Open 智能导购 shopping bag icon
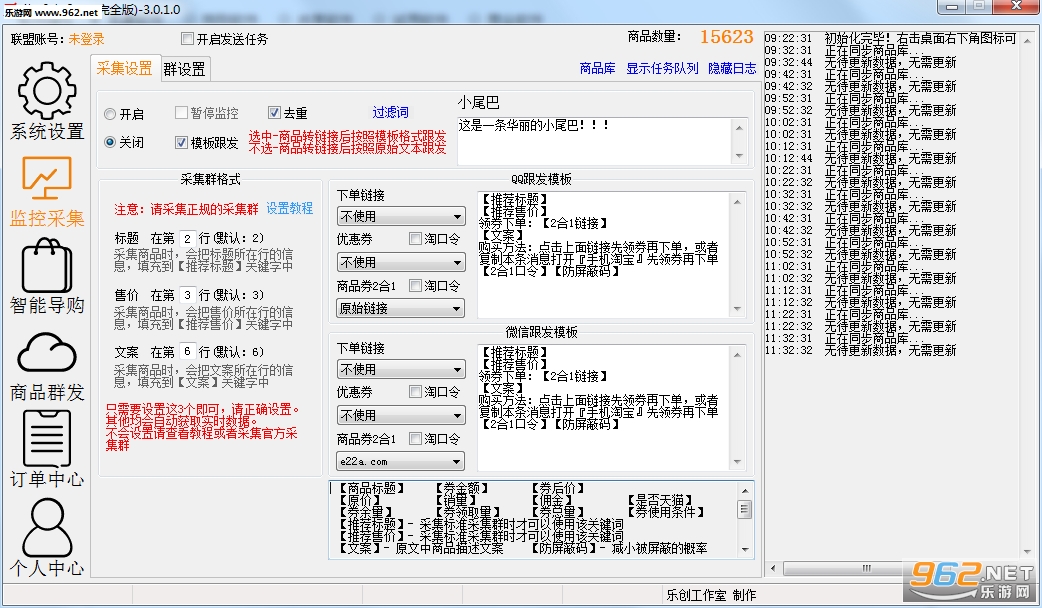The height and width of the screenshot is (608, 1042). pos(47,266)
